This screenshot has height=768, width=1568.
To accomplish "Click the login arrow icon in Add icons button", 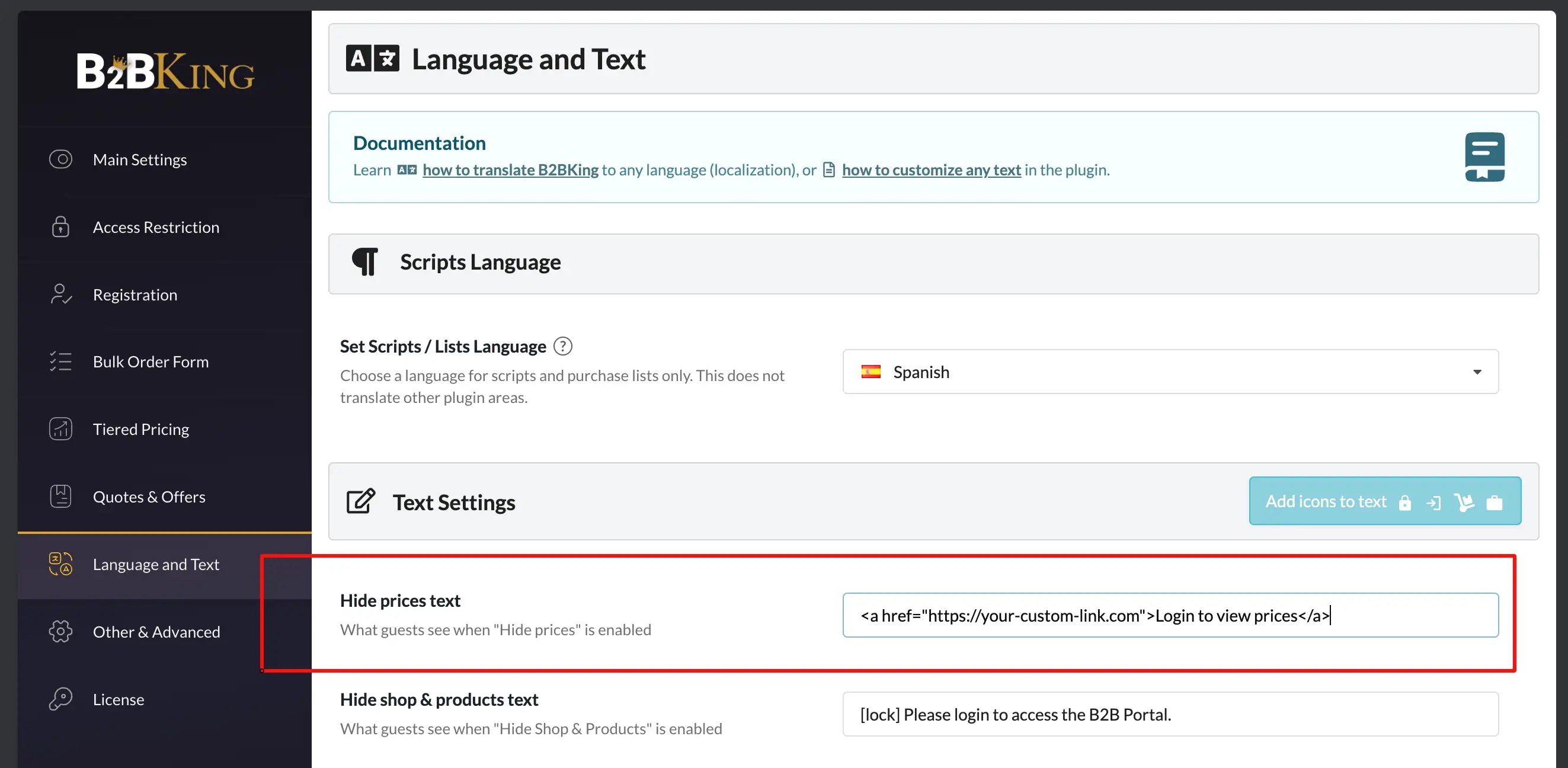I will click(1433, 502).
